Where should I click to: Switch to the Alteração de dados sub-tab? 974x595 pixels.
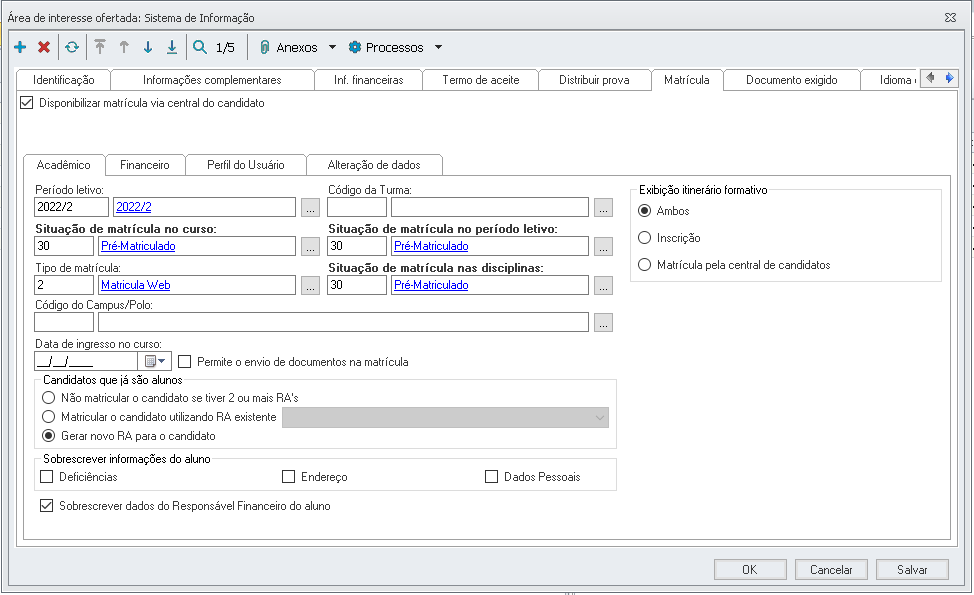click(374, 165)
